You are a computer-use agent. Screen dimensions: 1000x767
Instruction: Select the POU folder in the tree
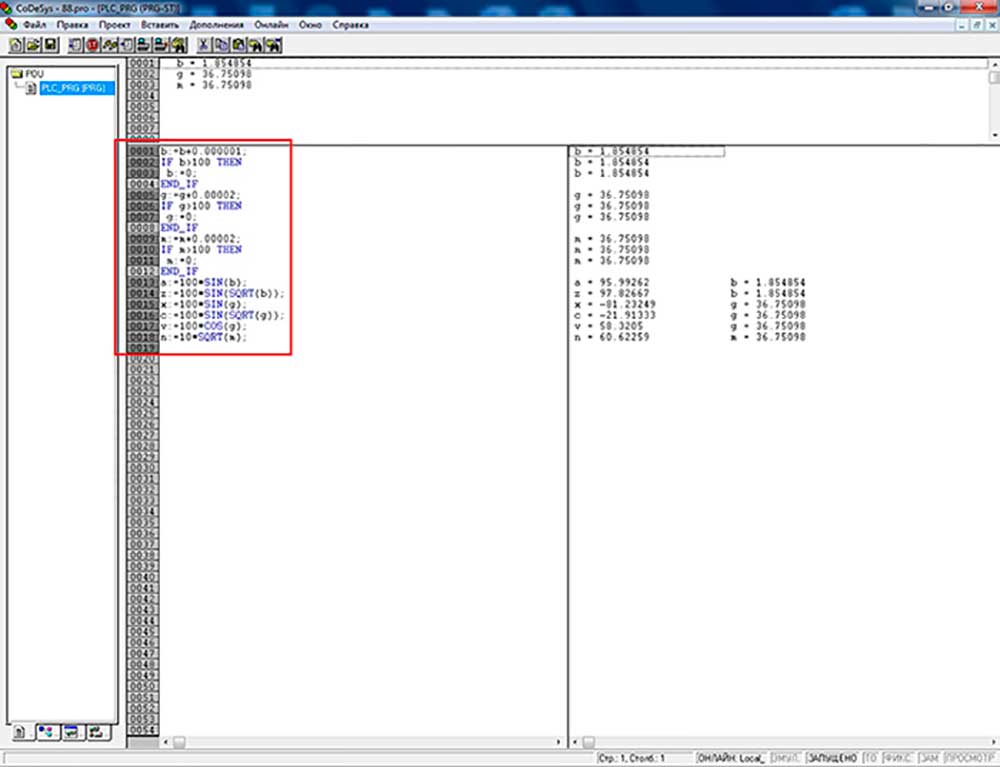[34, 74]
